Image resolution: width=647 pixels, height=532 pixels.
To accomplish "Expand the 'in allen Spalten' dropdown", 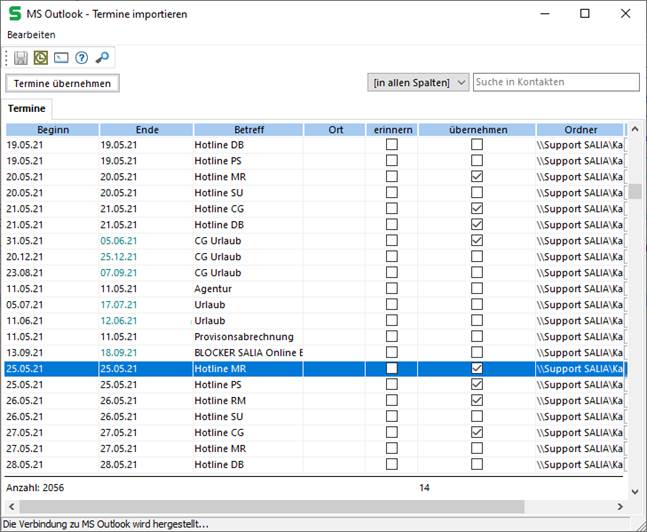I will 419,83.
